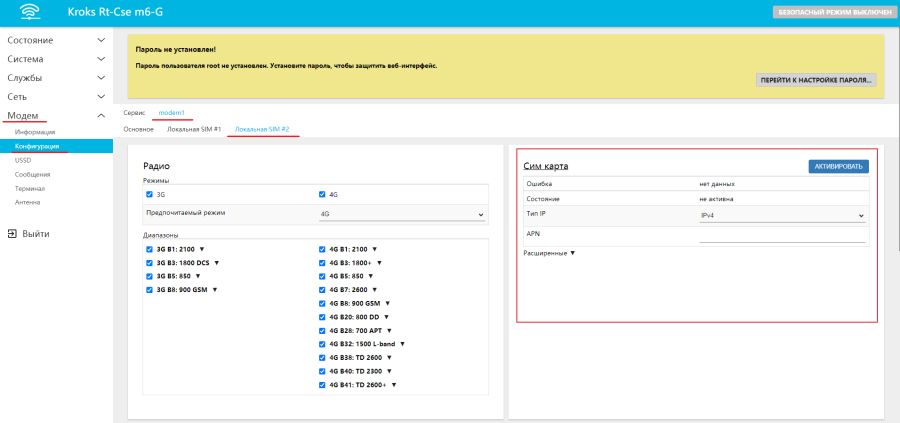The image size is (900, 423).
Task: Switch to the Локальная SIM #1 tab
Action: (x=194, y=130)
